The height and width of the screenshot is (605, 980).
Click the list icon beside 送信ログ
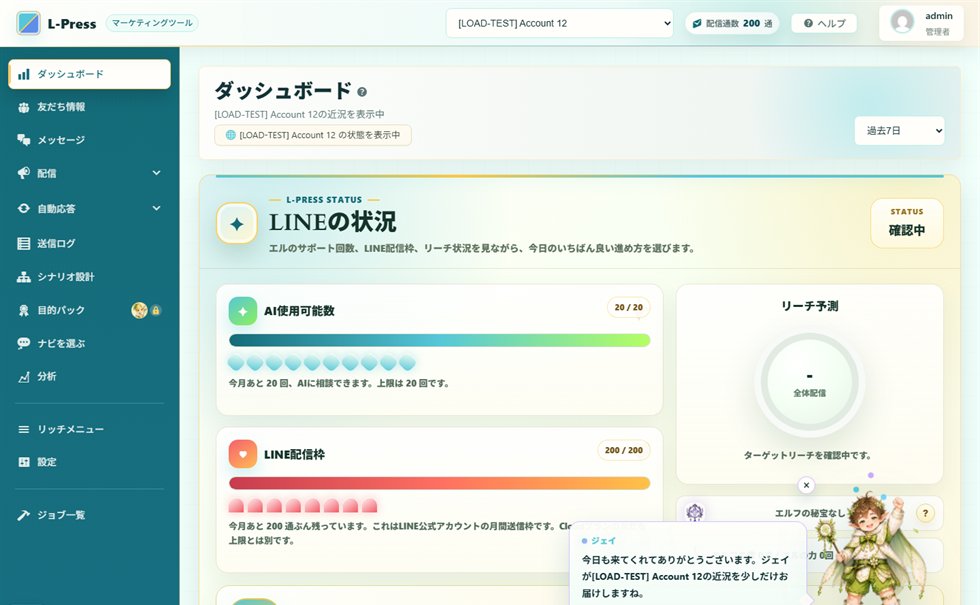click(x=24, y=243)
